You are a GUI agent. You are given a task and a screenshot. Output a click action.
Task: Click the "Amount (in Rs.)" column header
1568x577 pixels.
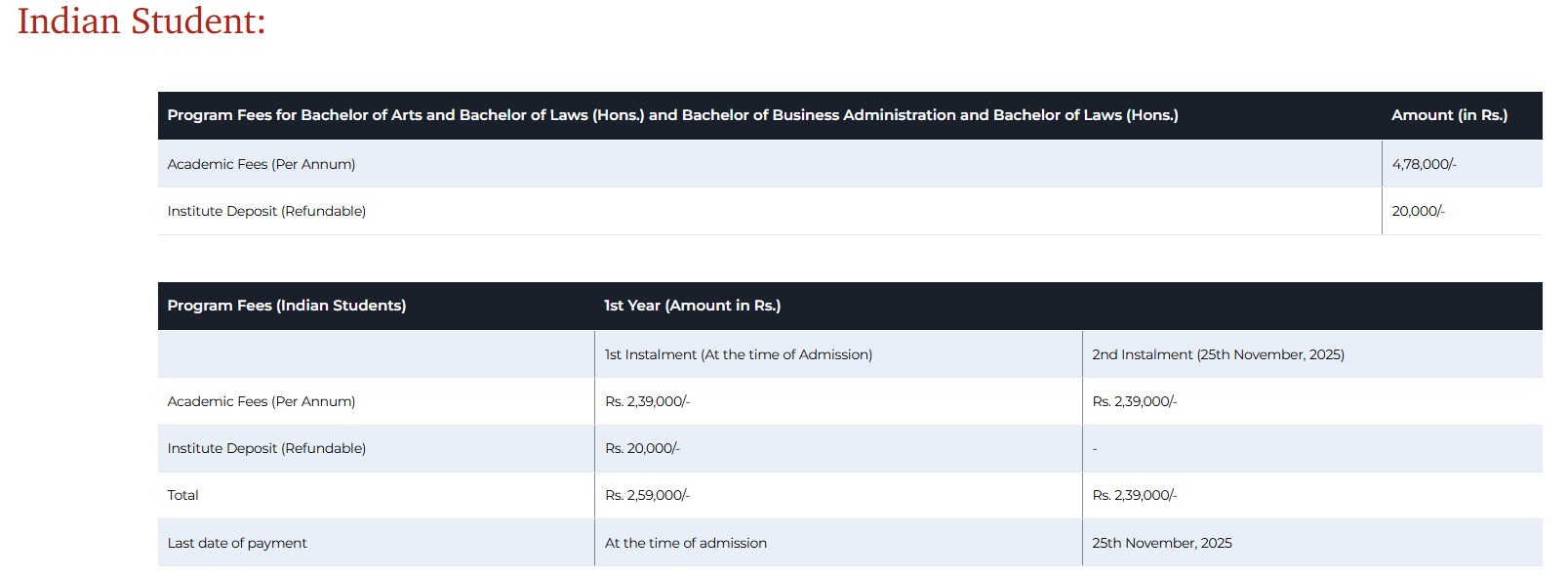[x=1449, y=115]
